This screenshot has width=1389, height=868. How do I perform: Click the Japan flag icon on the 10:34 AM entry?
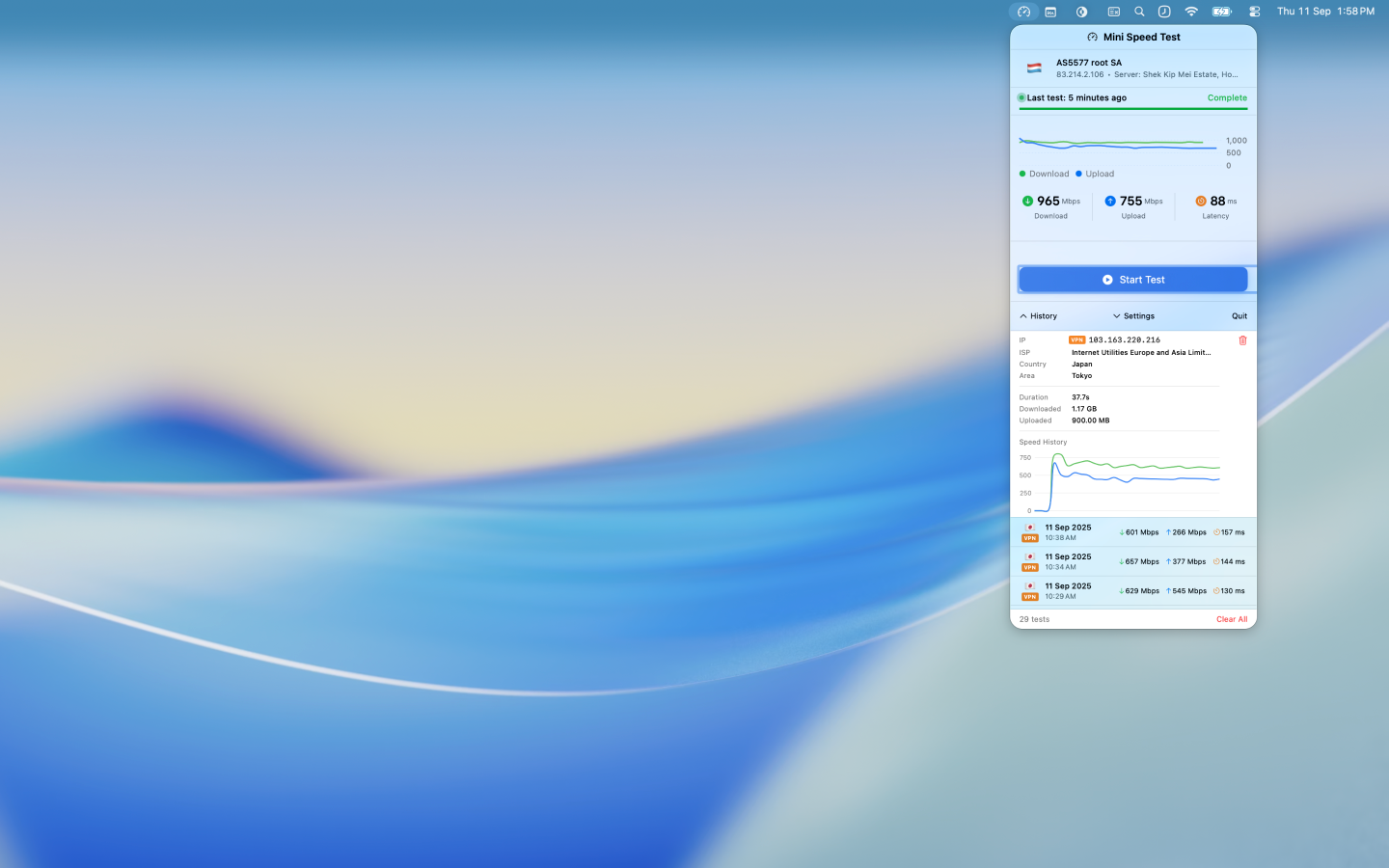click(1030, 556)
